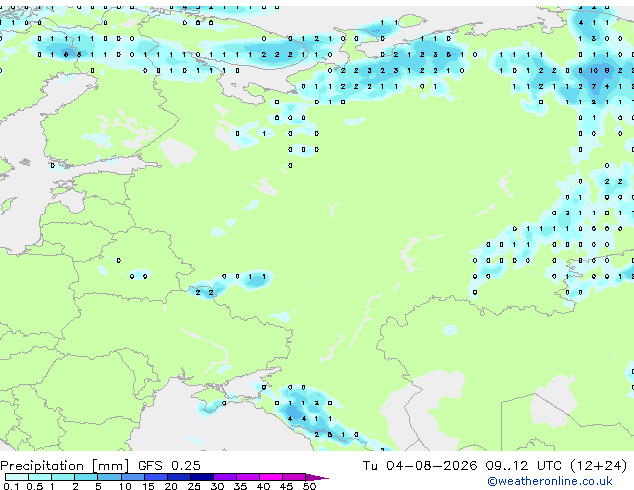Screen dimensions: 634x490
Task: Pick the 30 to 35 mm purple swatch
Action: point(225,477)
